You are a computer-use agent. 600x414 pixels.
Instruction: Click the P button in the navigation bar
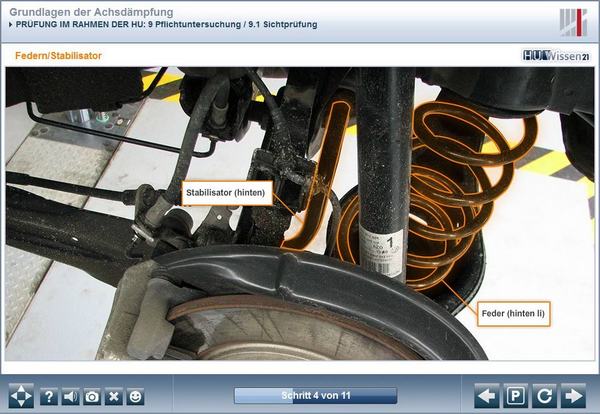(515, 396)
